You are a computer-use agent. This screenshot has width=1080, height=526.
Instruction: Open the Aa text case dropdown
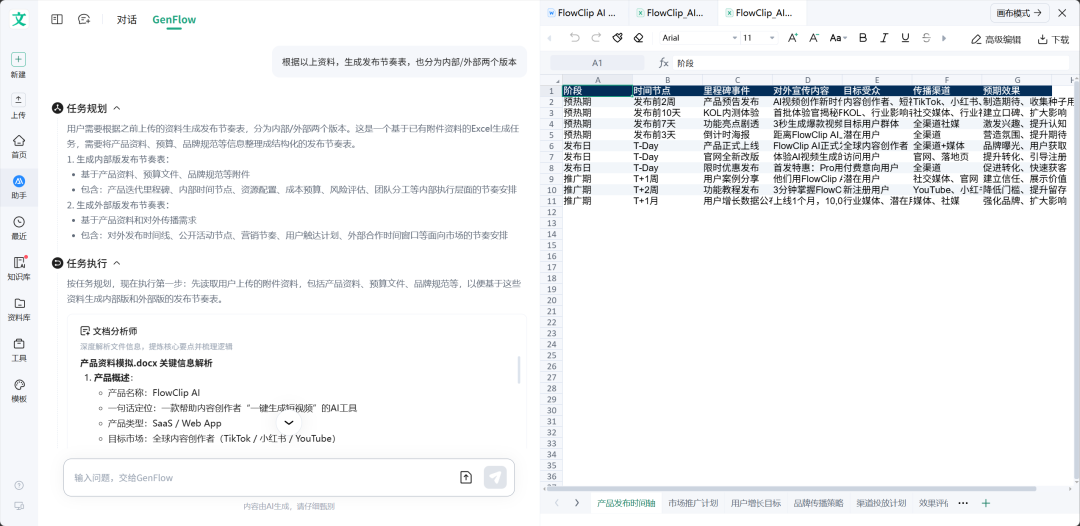tap(838, 39)
